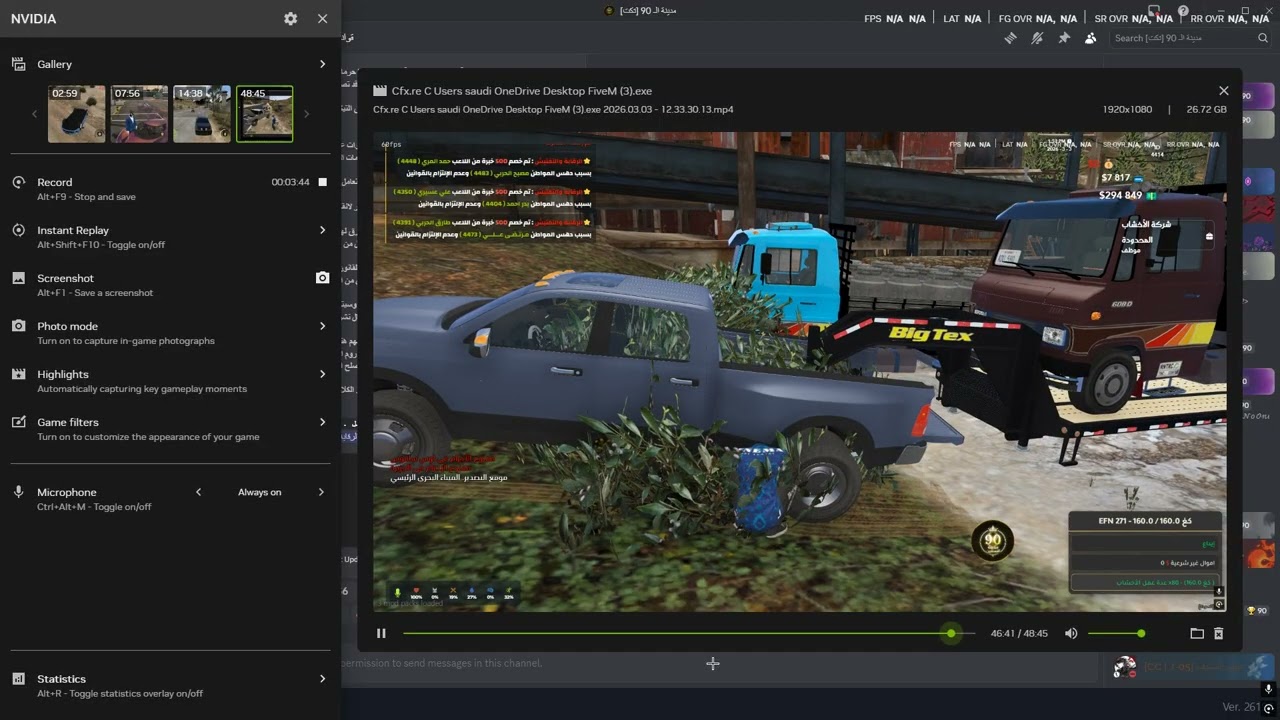Expand the Highlights chevron

(322, 374)
